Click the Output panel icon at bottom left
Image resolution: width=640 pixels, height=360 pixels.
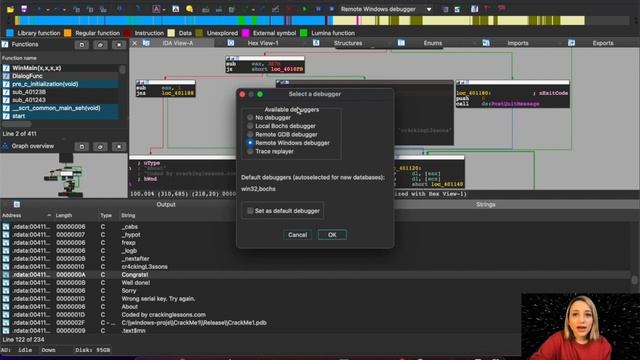(x=17, y=204)
